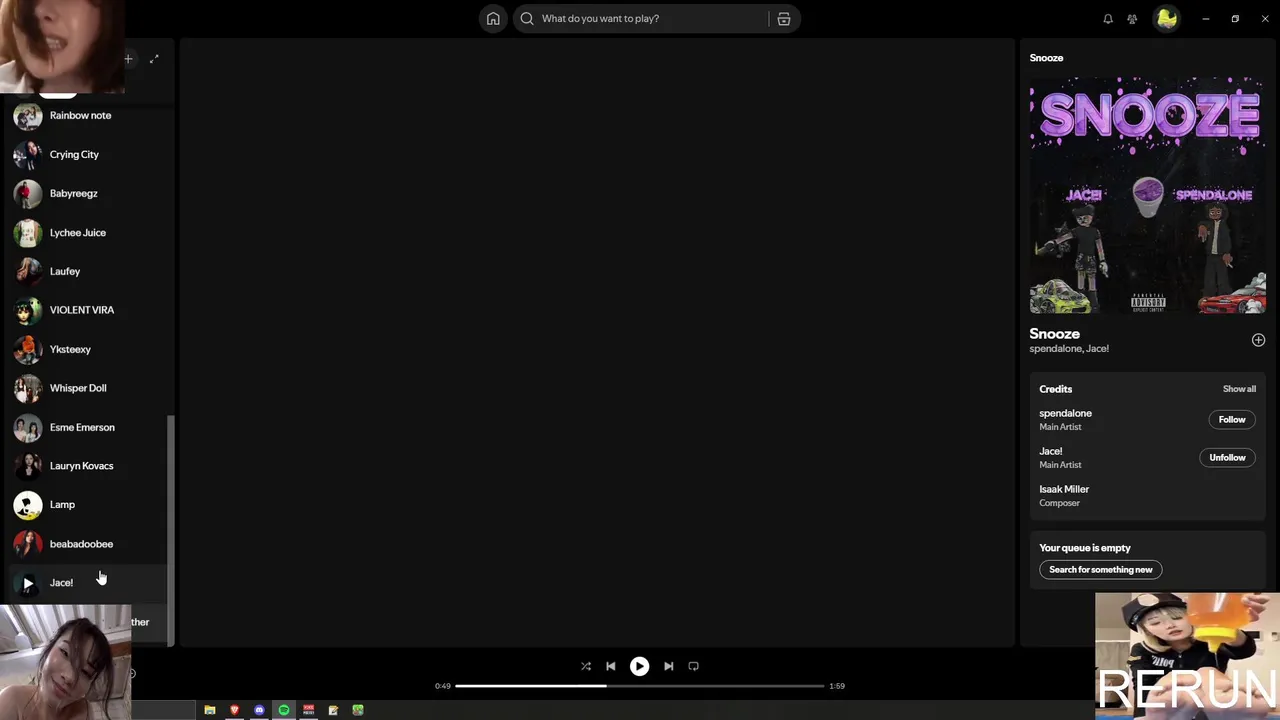
Task: Click total duration 1:59
Action: click(837, 686)
